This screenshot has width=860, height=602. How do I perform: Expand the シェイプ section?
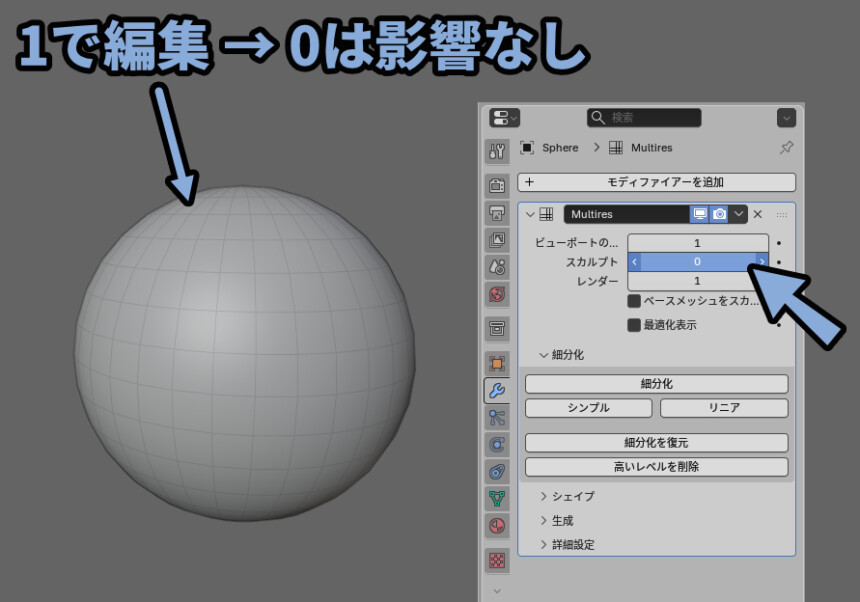coord(544,496)
